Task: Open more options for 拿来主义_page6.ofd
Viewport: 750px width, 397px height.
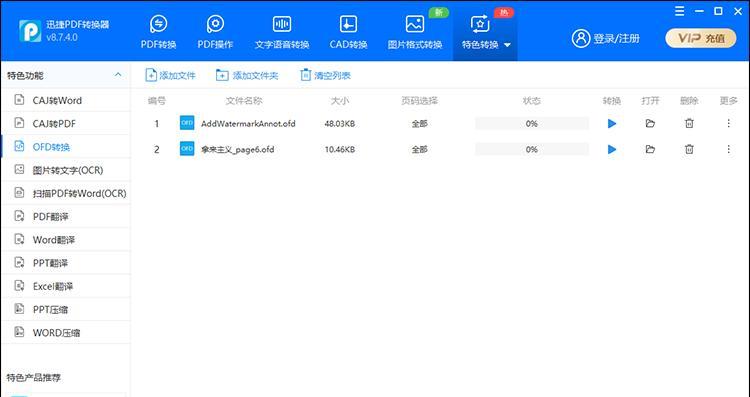Action: (728, 149)
